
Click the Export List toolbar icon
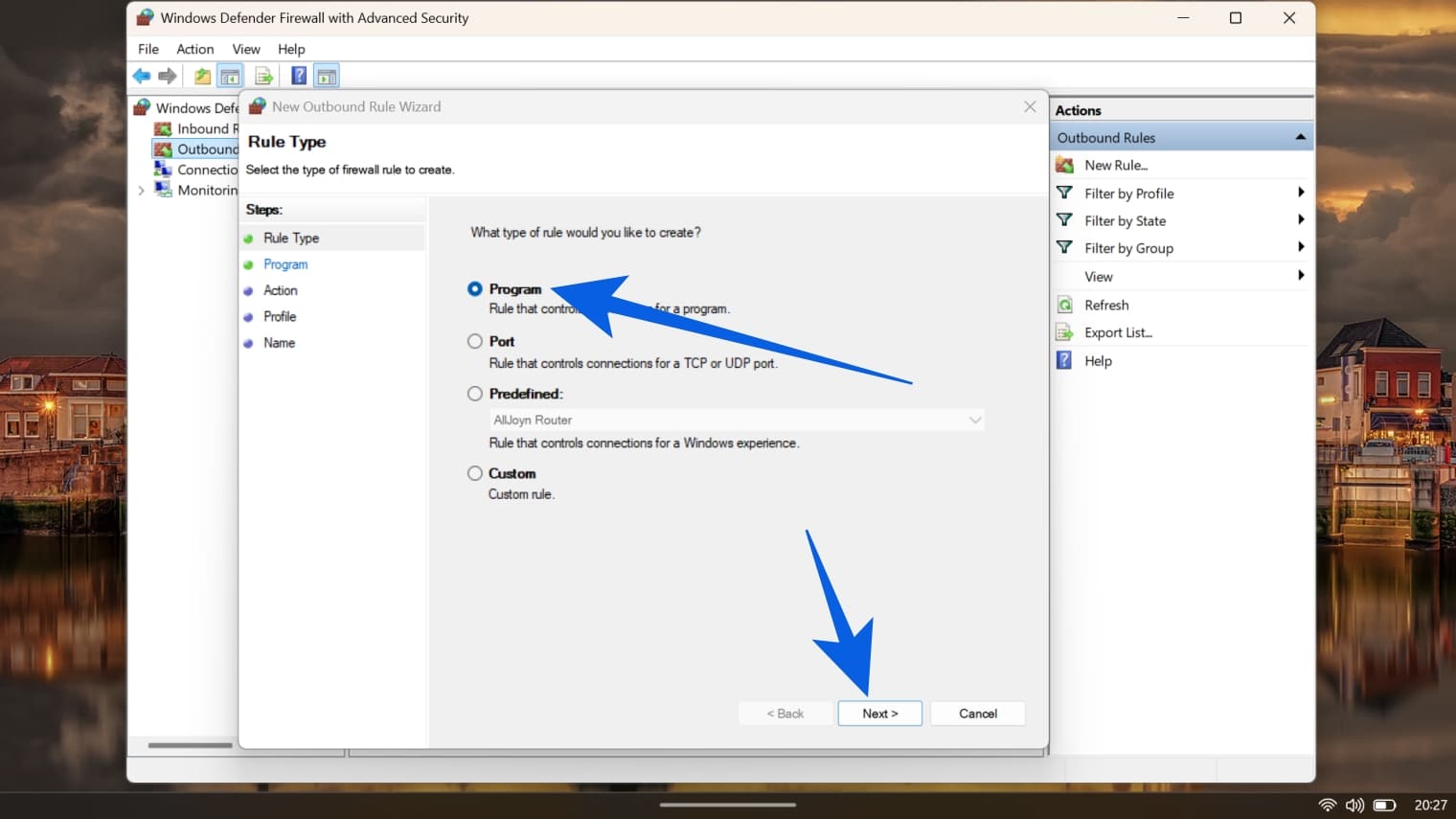(x=264, y=76)
